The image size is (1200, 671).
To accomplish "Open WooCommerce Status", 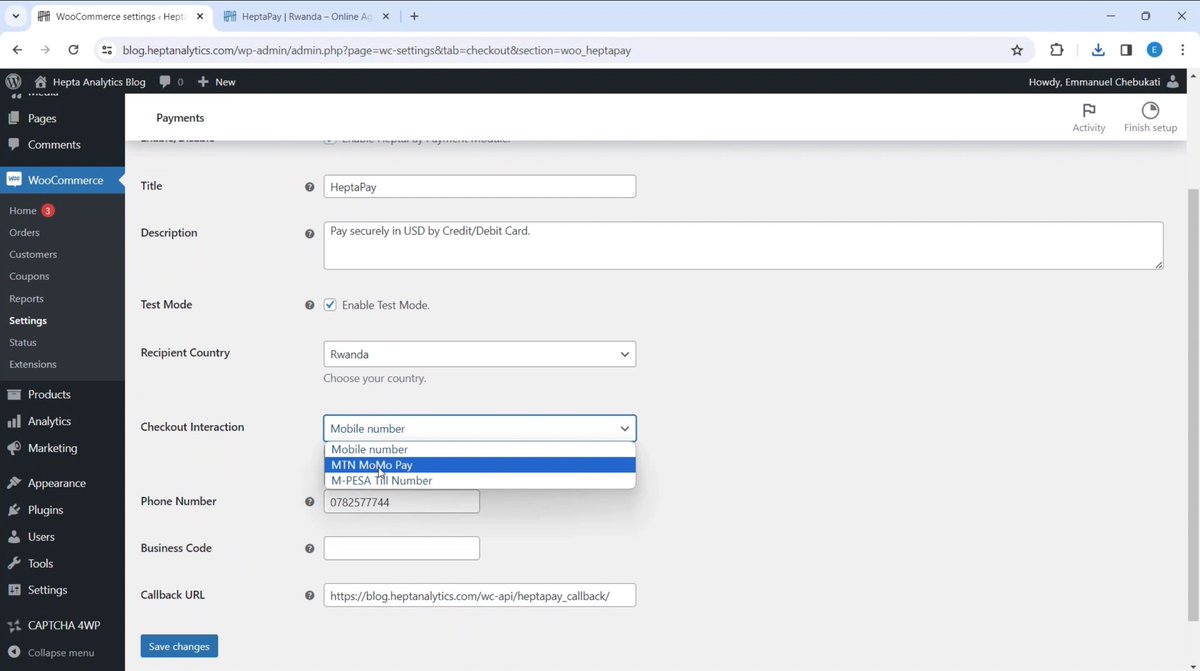I will click(23, 343).
